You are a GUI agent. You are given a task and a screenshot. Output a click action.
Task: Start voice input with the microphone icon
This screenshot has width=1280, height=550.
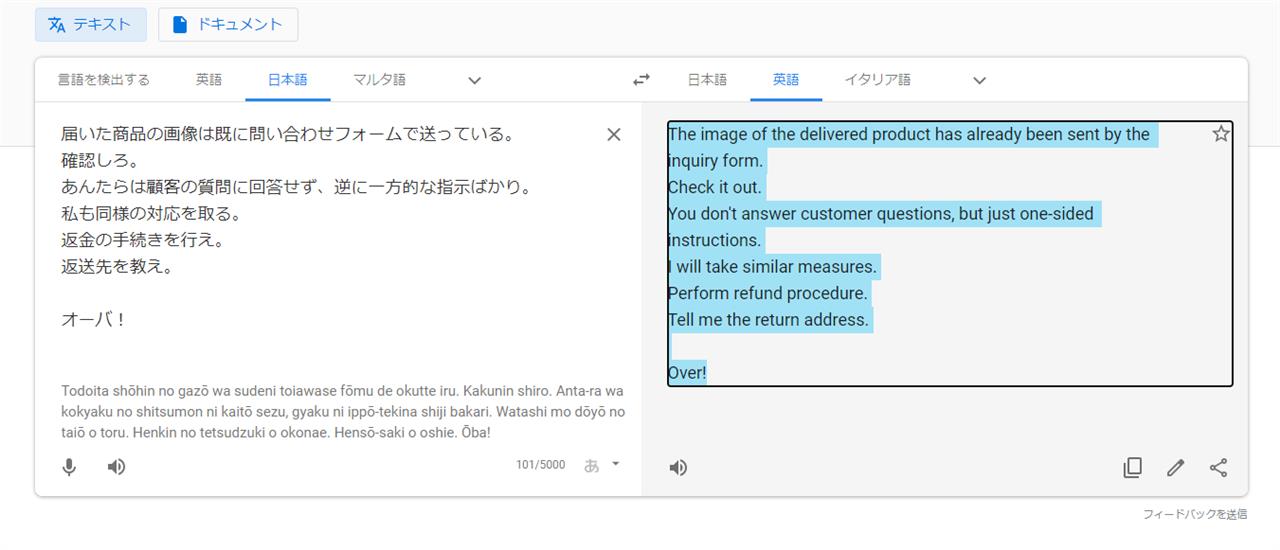(x=69, y=467)
